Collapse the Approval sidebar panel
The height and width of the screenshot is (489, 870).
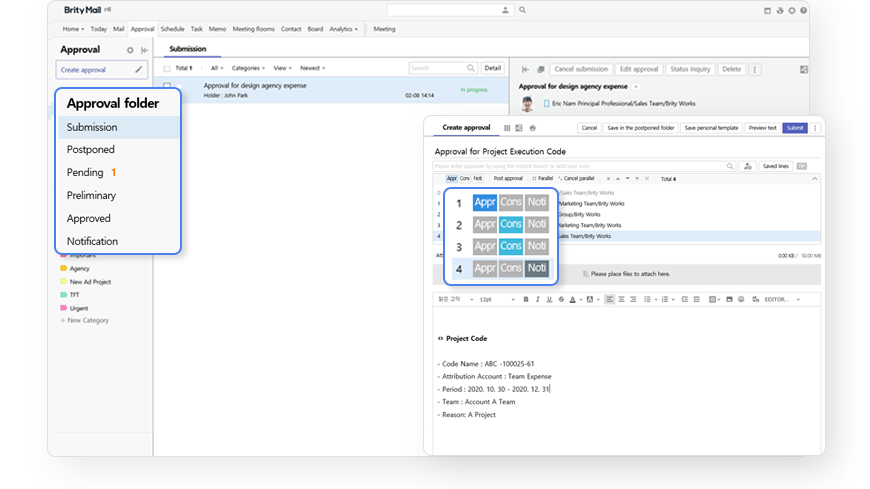coord(144,50)
